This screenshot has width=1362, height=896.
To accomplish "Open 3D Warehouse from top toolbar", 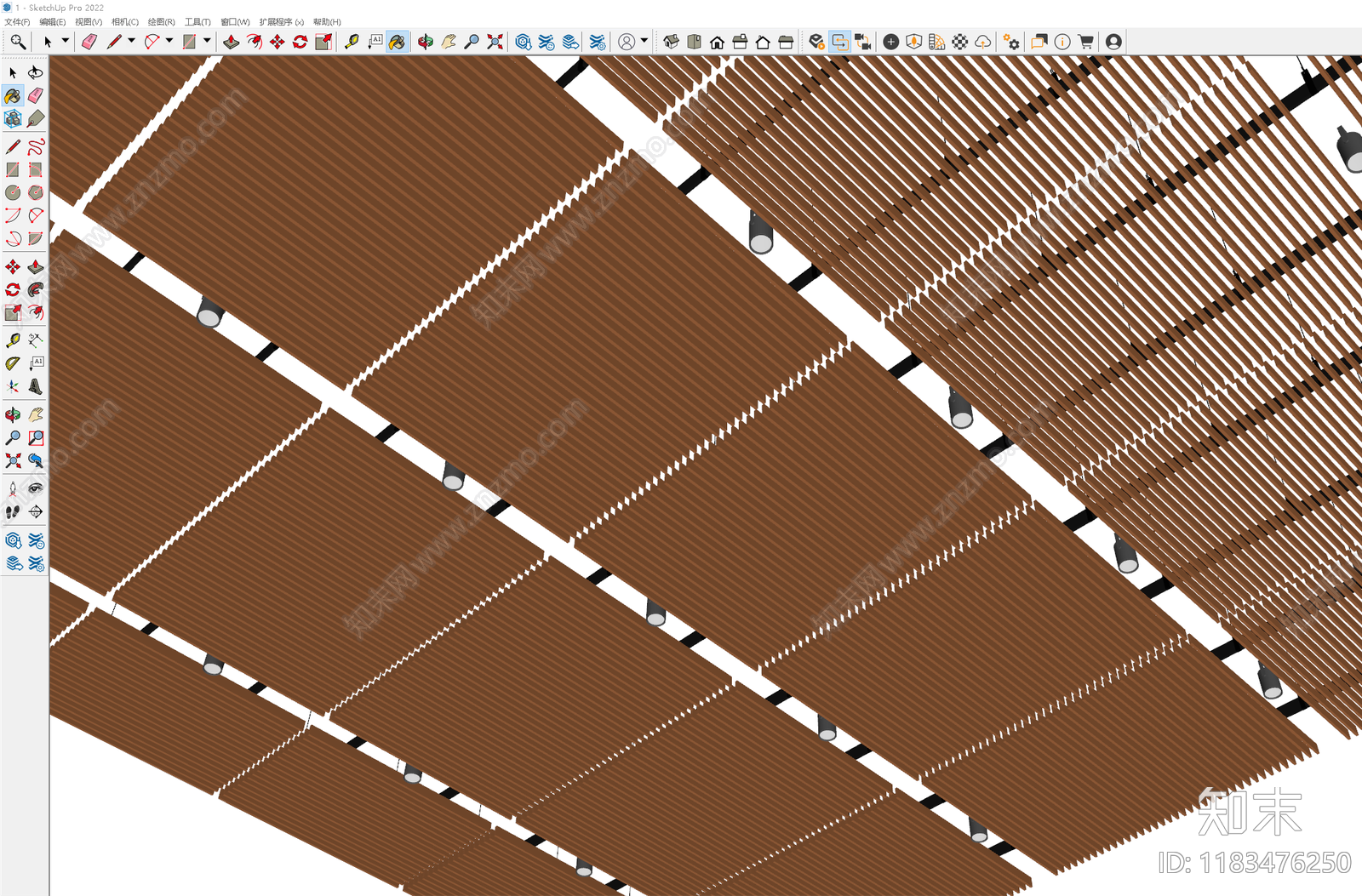I will tap(524, 41).
